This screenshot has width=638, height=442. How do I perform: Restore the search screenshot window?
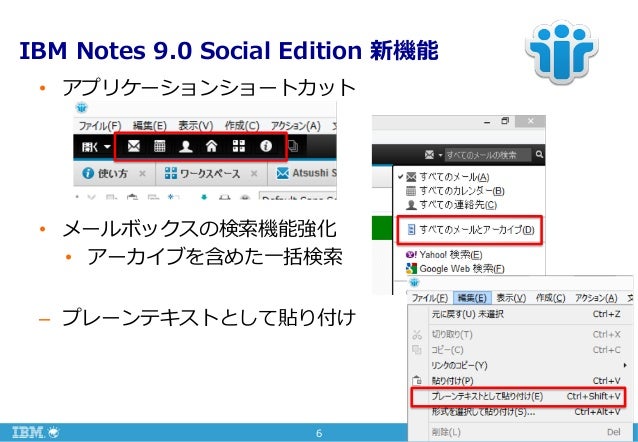[505, 121]
